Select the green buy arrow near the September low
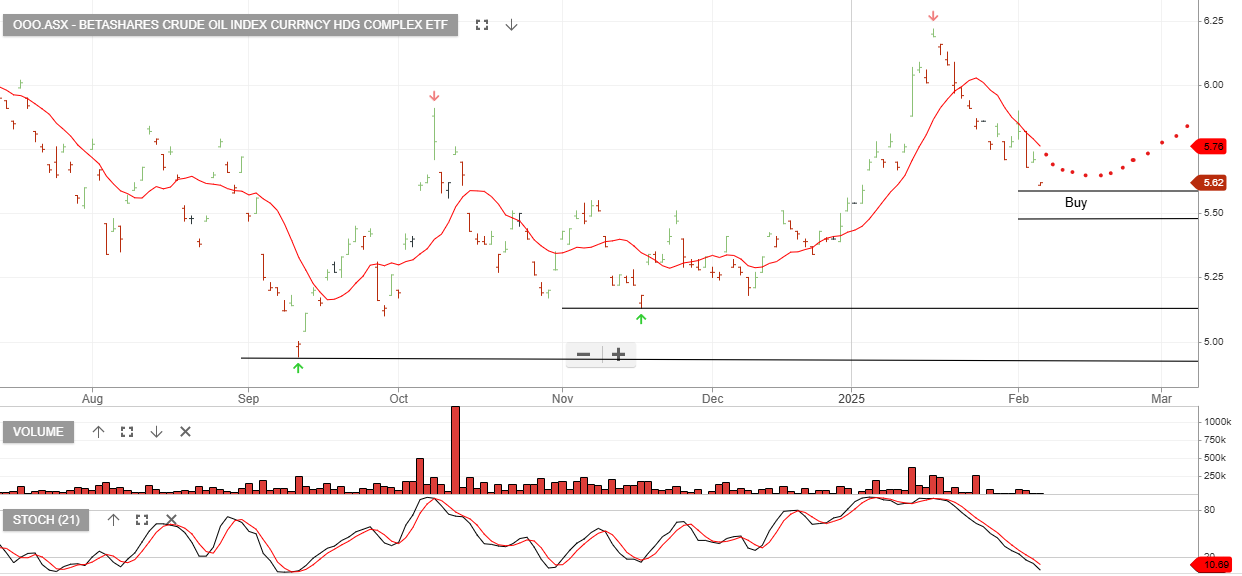Image resolution: width=1242 pixels, height=576 pixels. pos(298,368)
